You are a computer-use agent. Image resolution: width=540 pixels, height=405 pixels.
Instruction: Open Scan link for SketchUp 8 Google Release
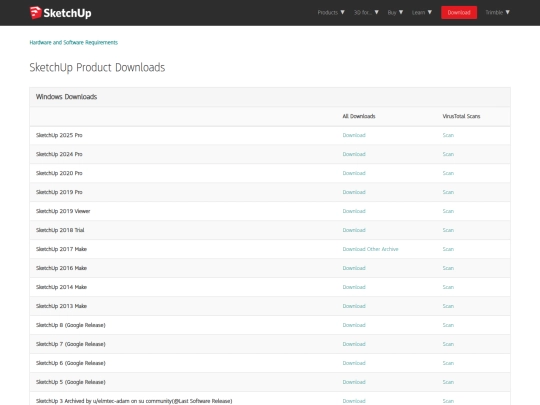tap(448, 325)
